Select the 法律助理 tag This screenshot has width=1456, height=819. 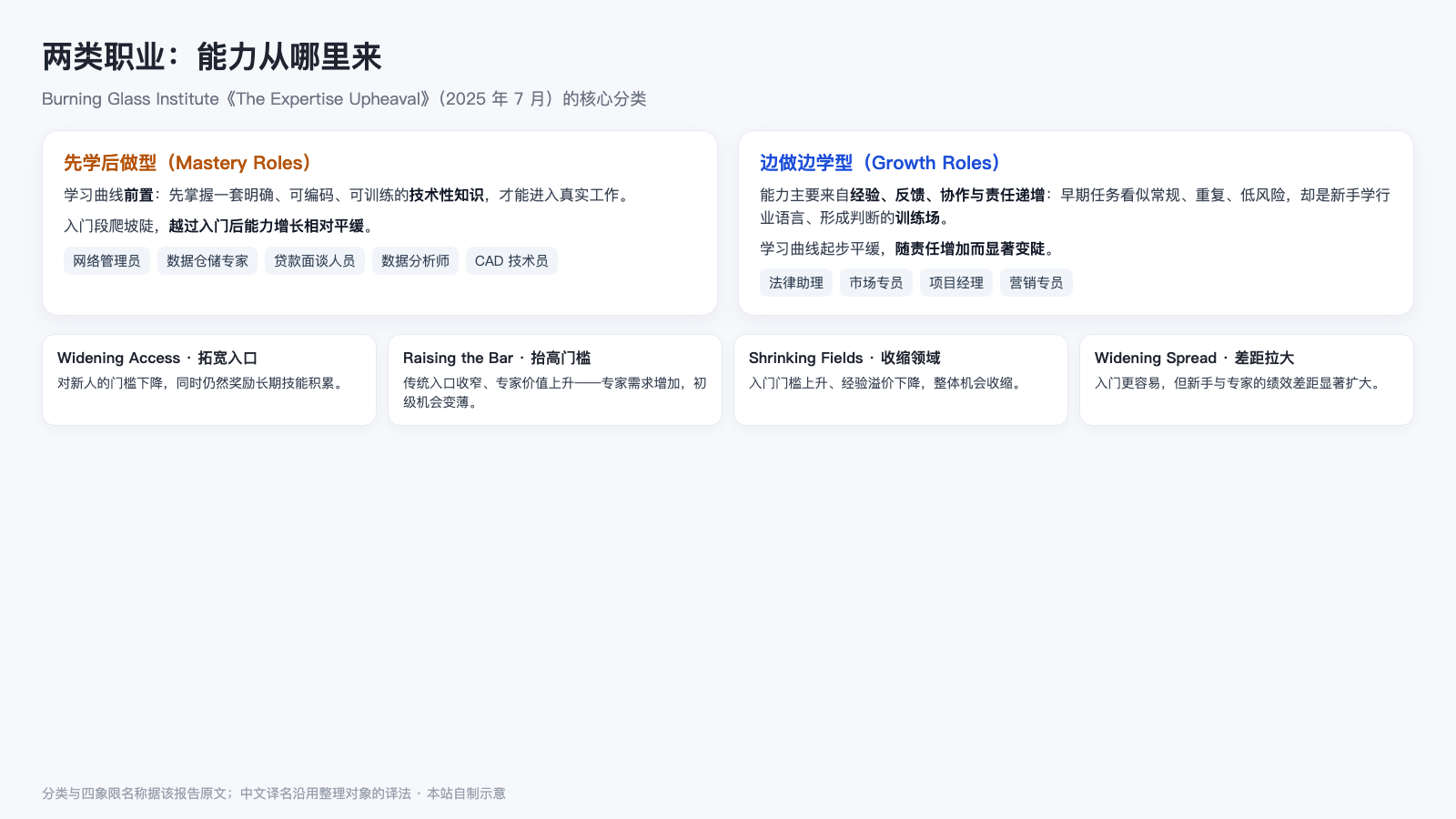pyautogui.click(x=796, y=283)
